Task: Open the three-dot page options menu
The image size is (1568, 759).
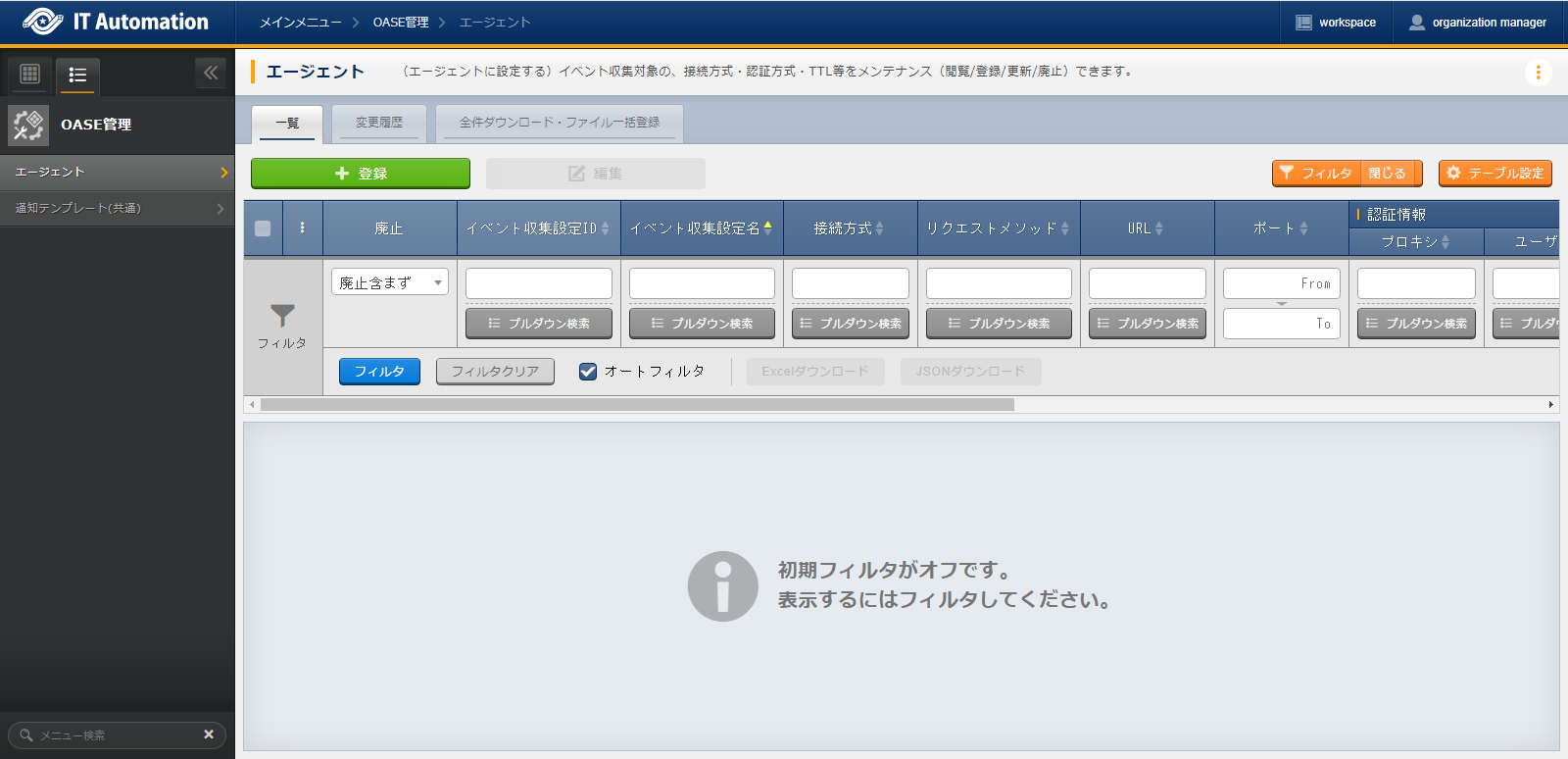Action: tap(1538, 73)
